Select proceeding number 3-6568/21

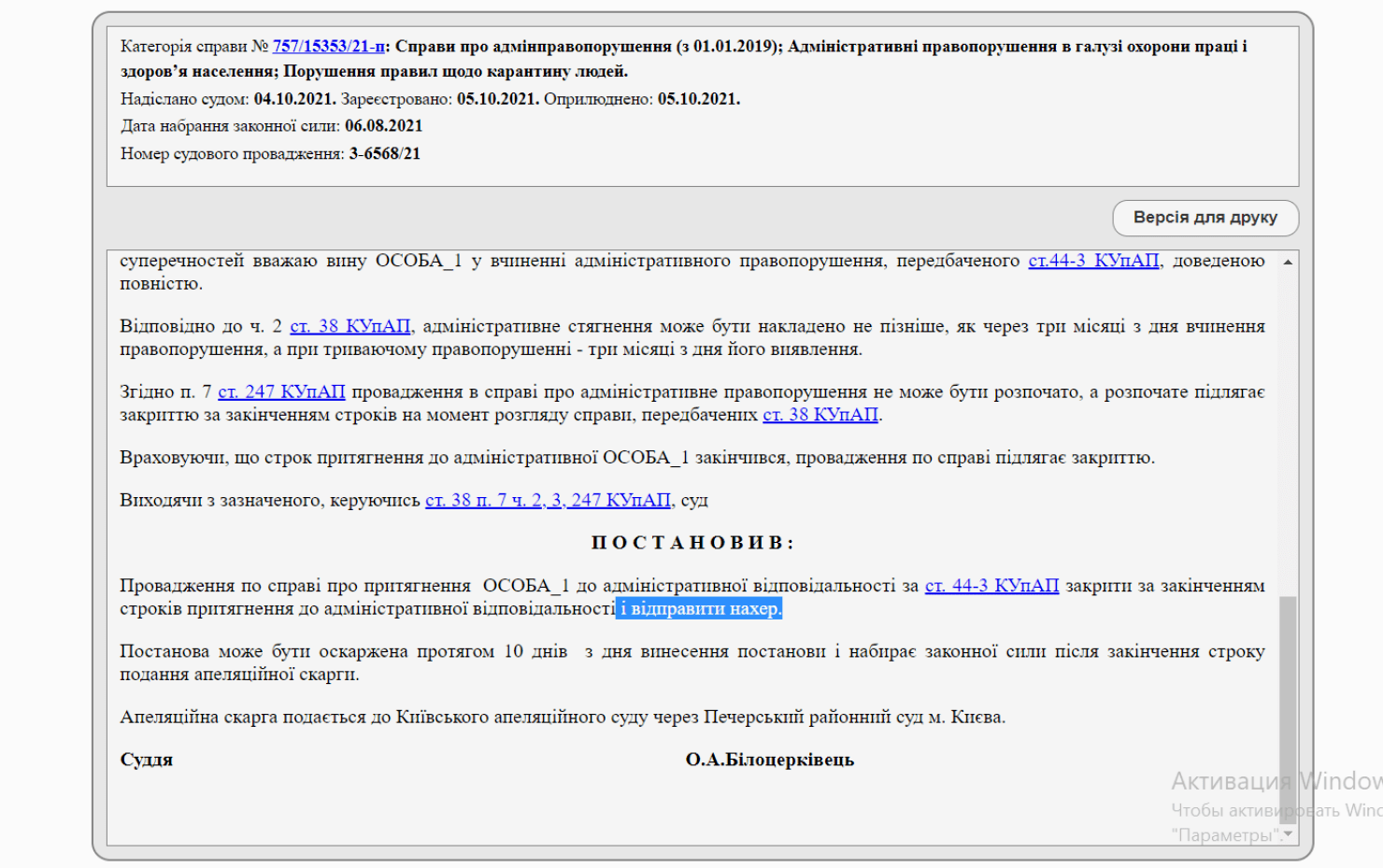384,154
